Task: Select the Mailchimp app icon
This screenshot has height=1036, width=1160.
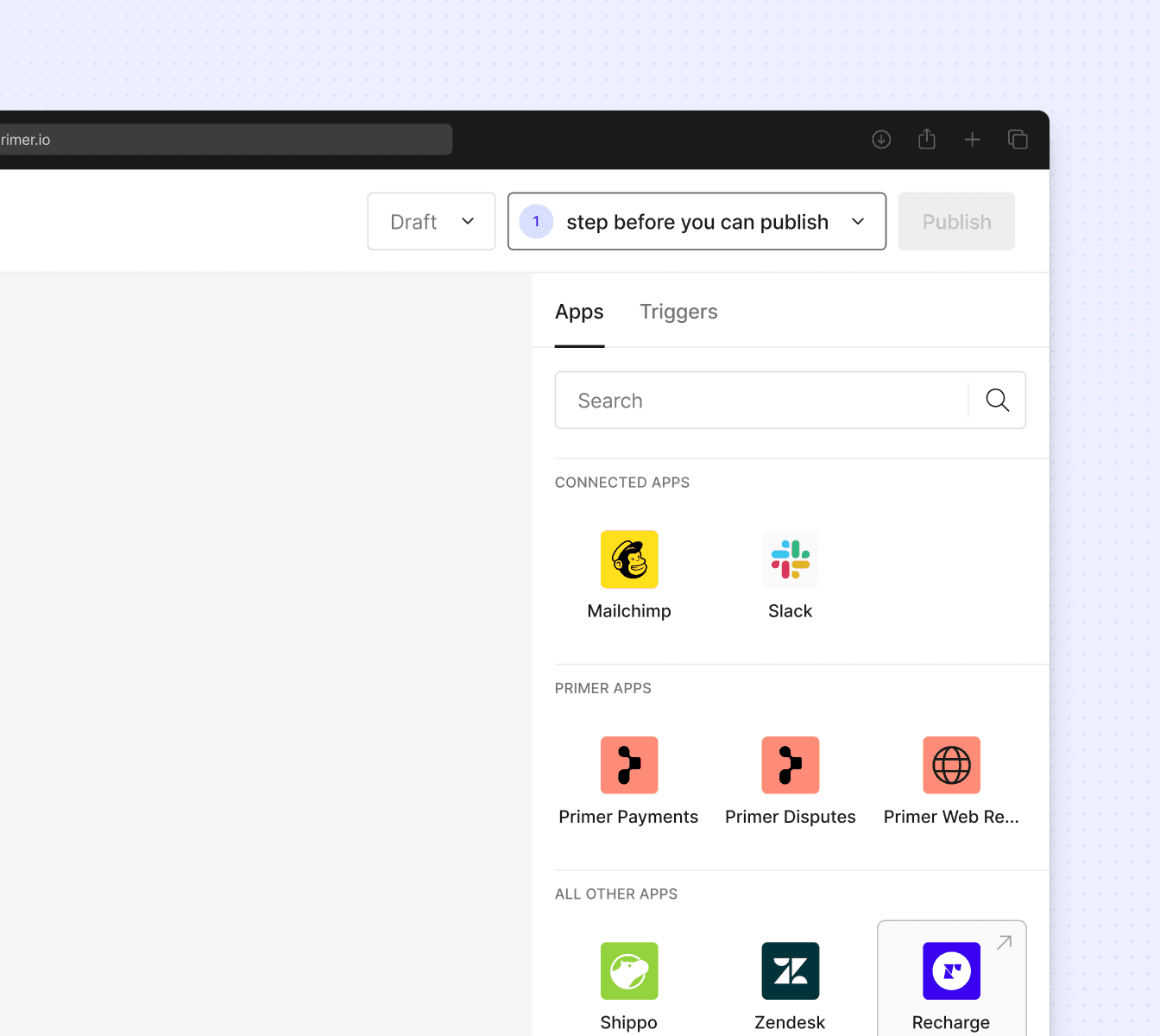Action: tap(629, 559)
